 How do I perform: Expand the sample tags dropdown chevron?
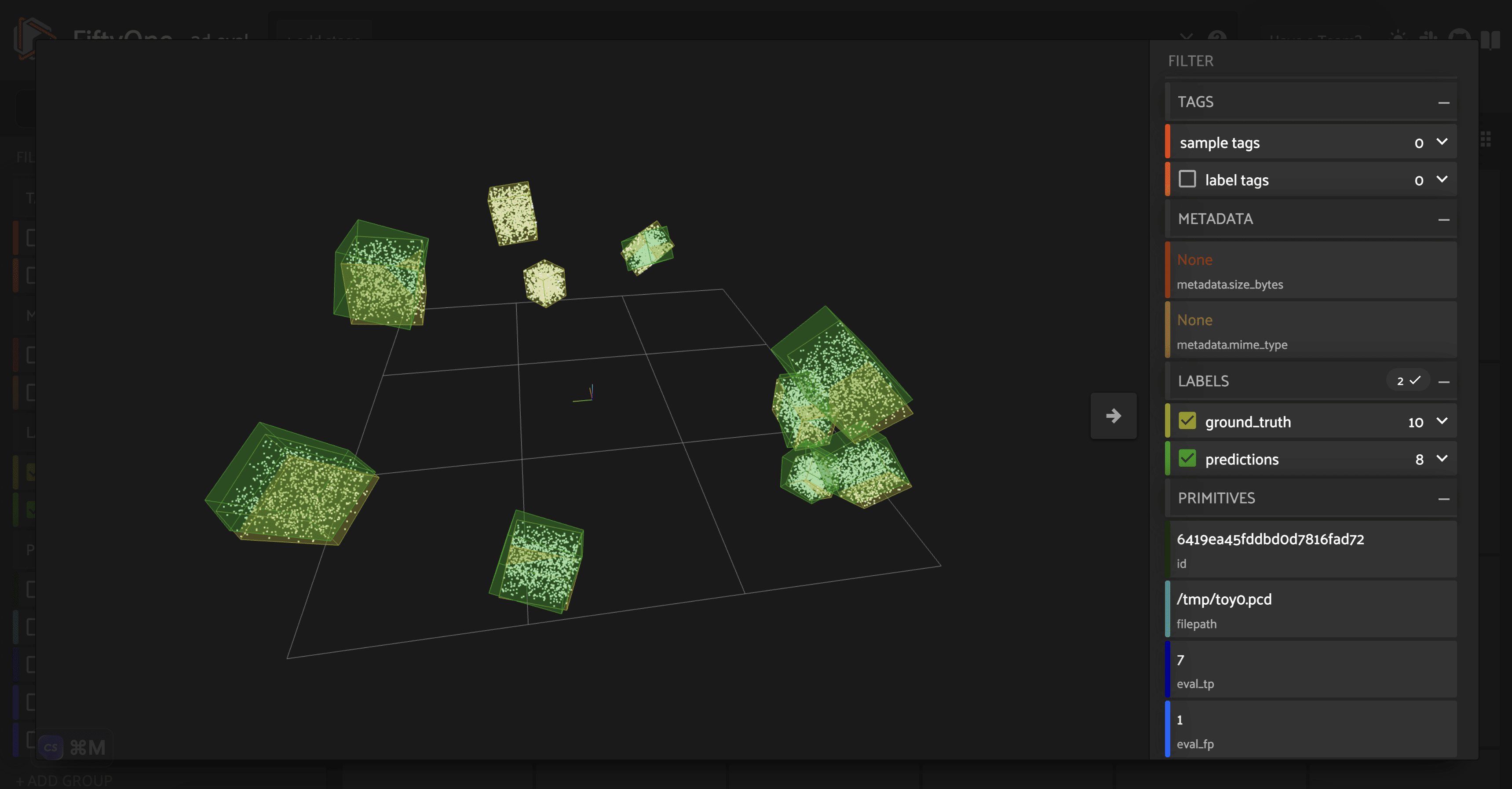(x=1442, y=142)
